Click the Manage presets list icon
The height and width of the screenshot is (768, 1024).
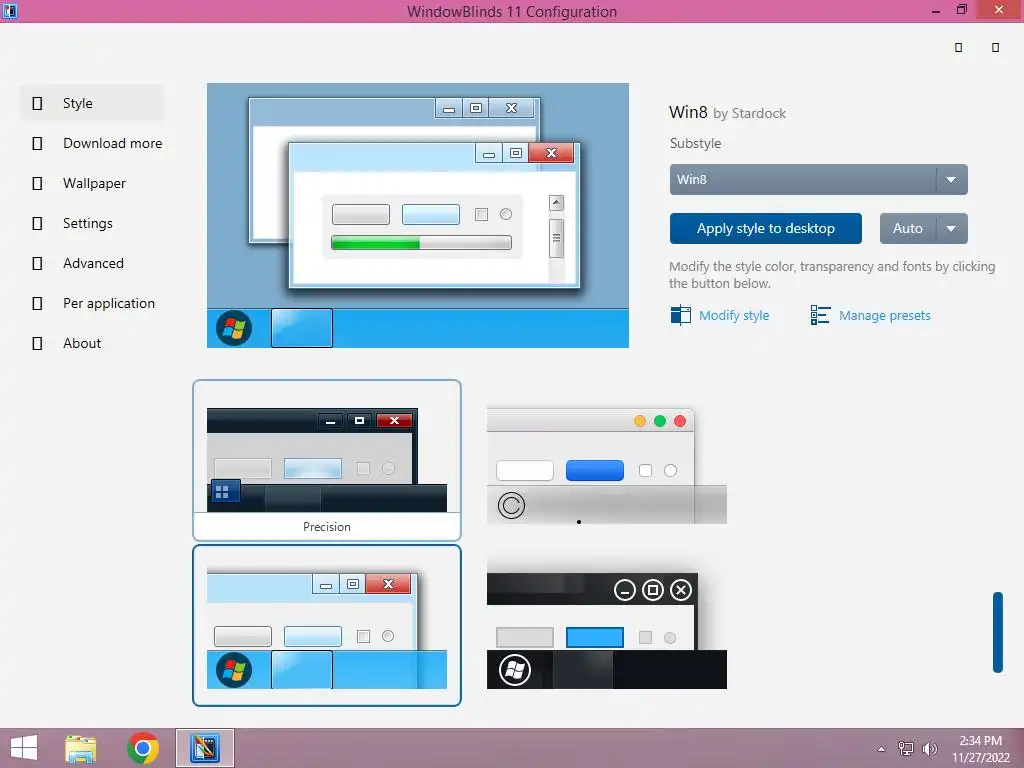point(820,315)
